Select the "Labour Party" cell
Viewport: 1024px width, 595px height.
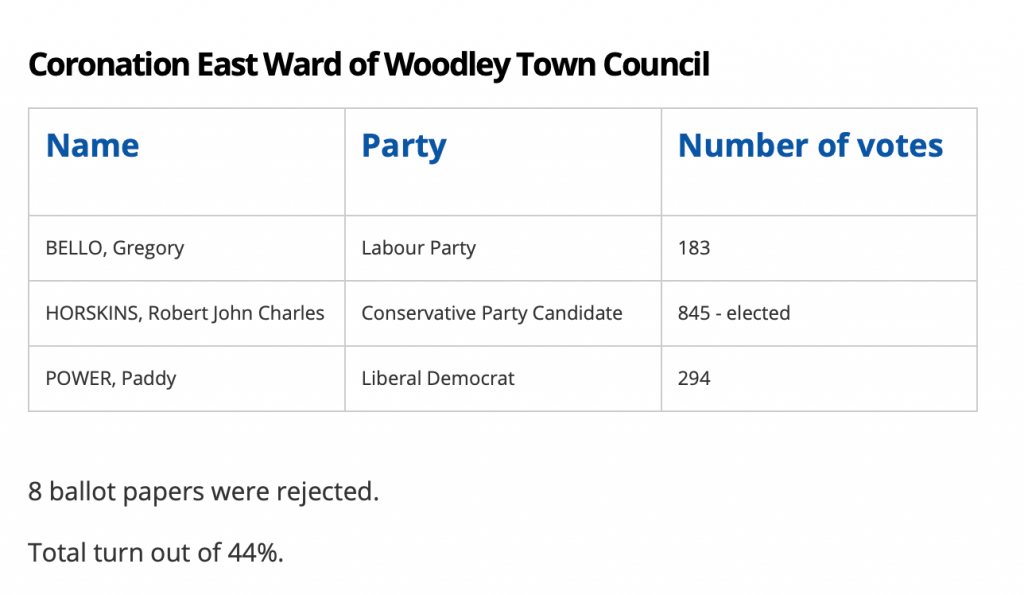418,248
